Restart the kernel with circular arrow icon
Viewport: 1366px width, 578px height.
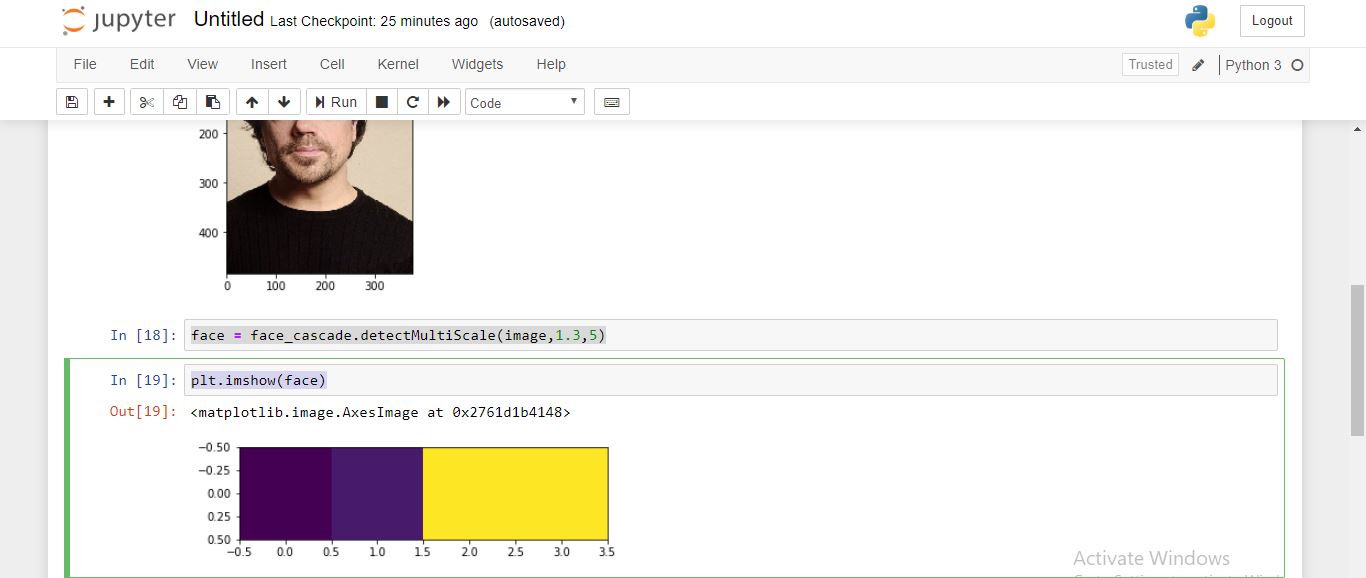point(412,102)
